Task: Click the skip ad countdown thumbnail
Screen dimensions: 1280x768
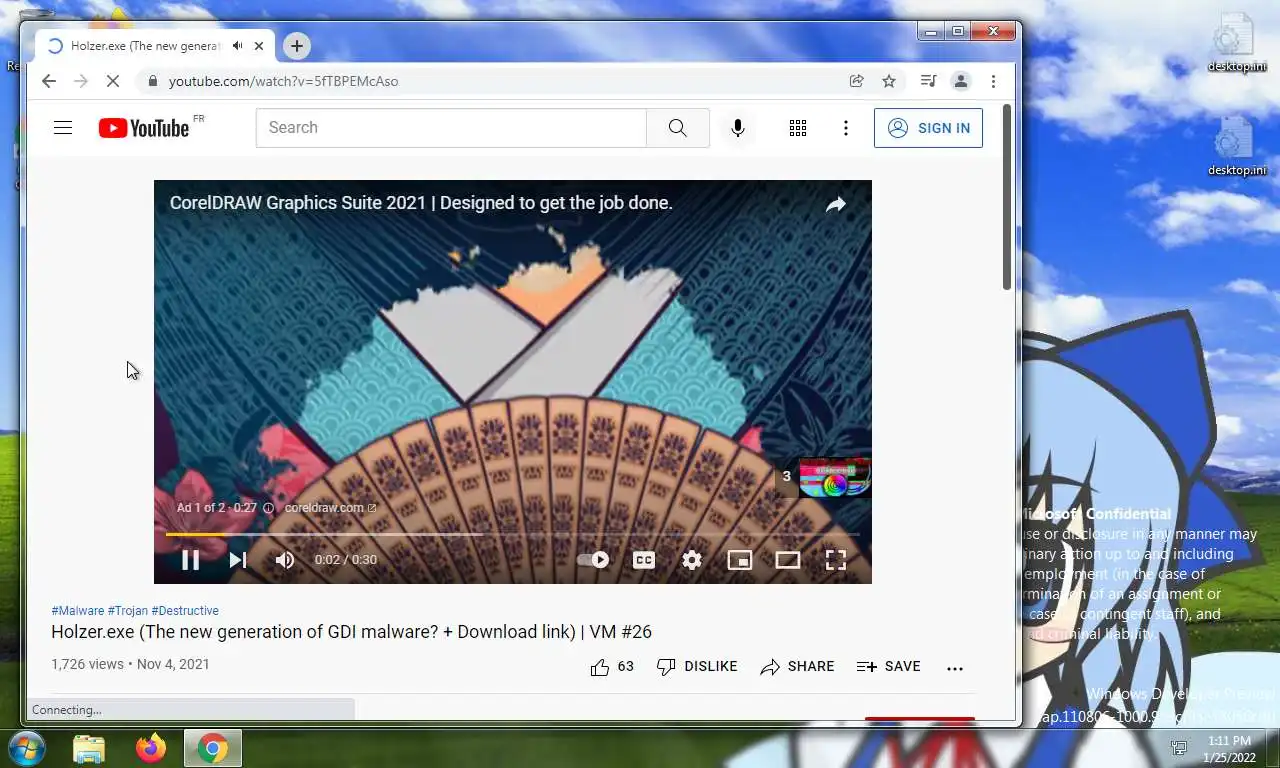Action: pyautogui.click(x=824, y=477)
